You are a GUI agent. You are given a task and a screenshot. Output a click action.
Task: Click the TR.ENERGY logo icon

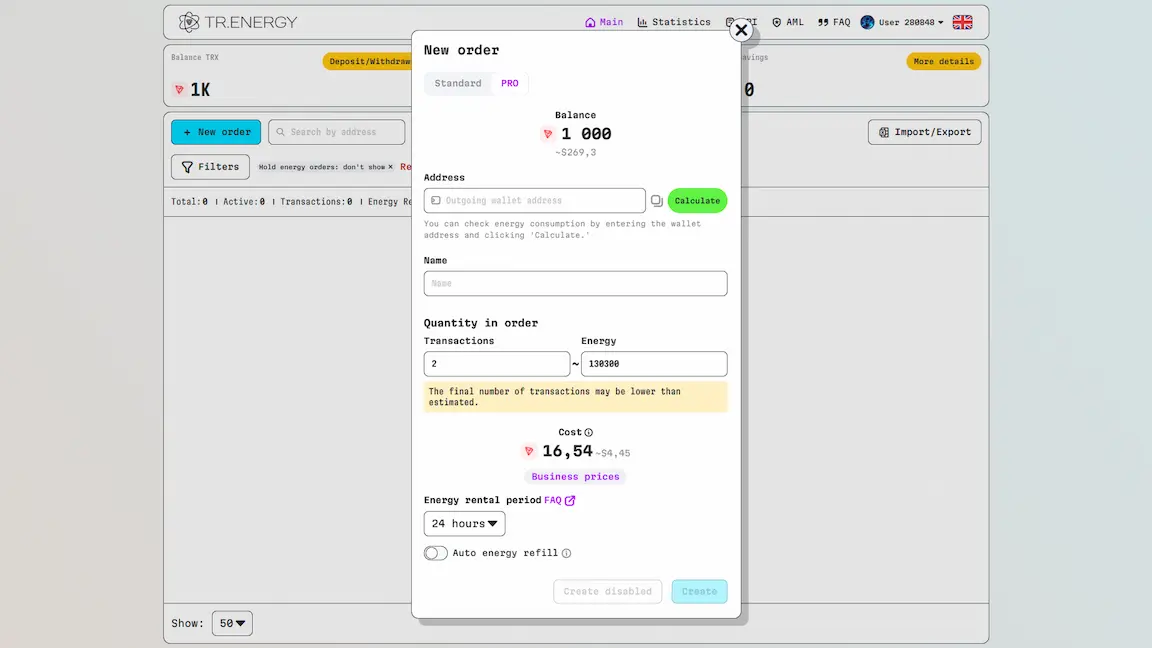pyautogui.click(x=189, y=22)
